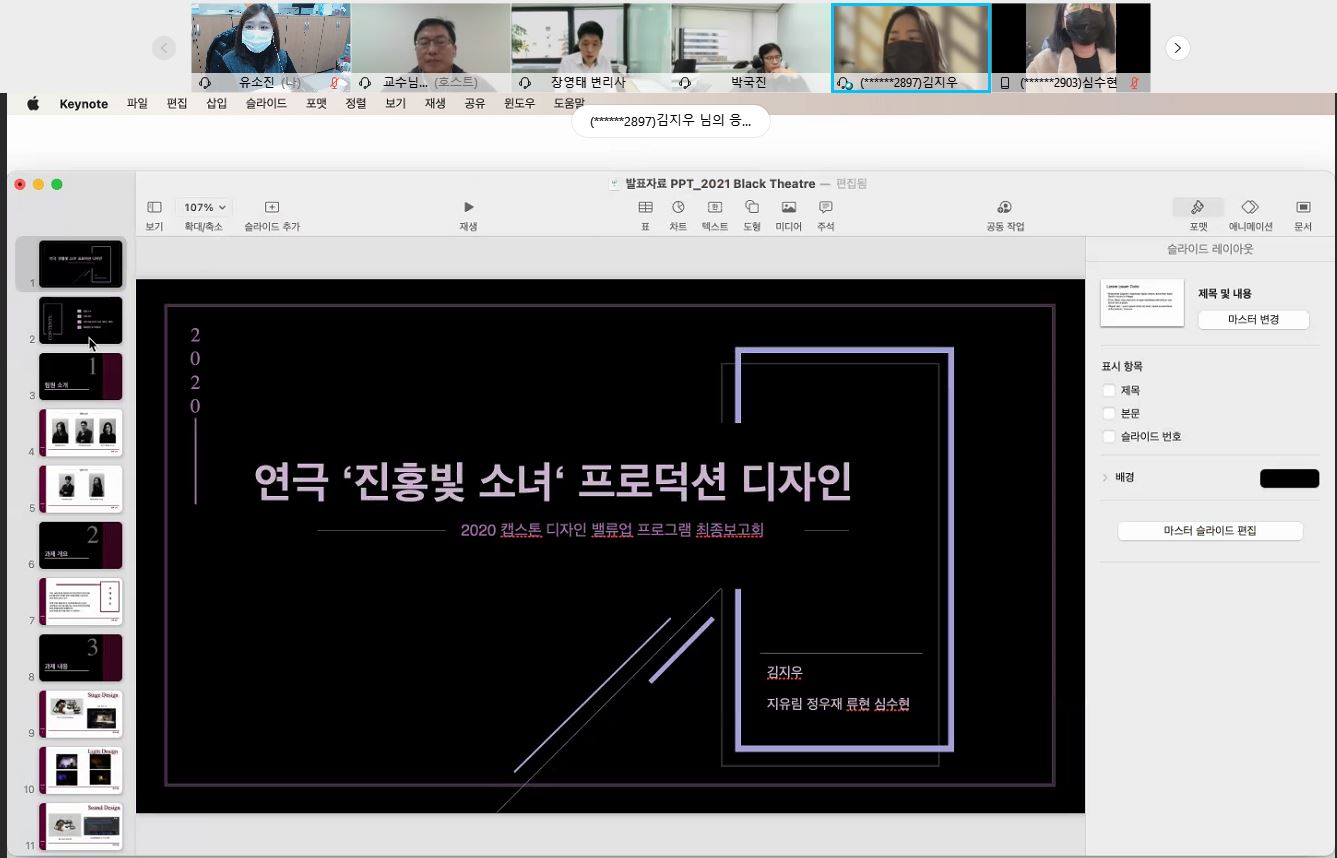Click the Media (미디어) icon
1337x858 pixels.
[x=788, y=208]
